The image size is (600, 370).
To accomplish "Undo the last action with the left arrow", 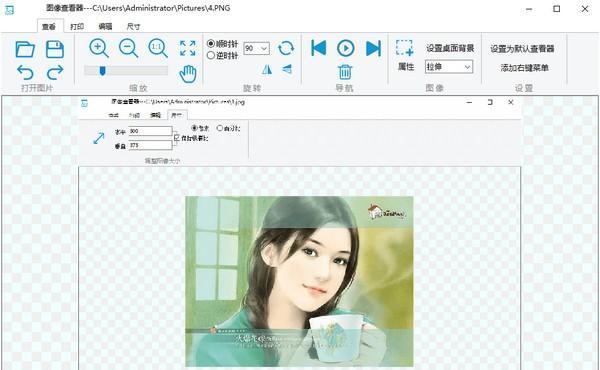I will pyautogui.click(x=25, y=72).
